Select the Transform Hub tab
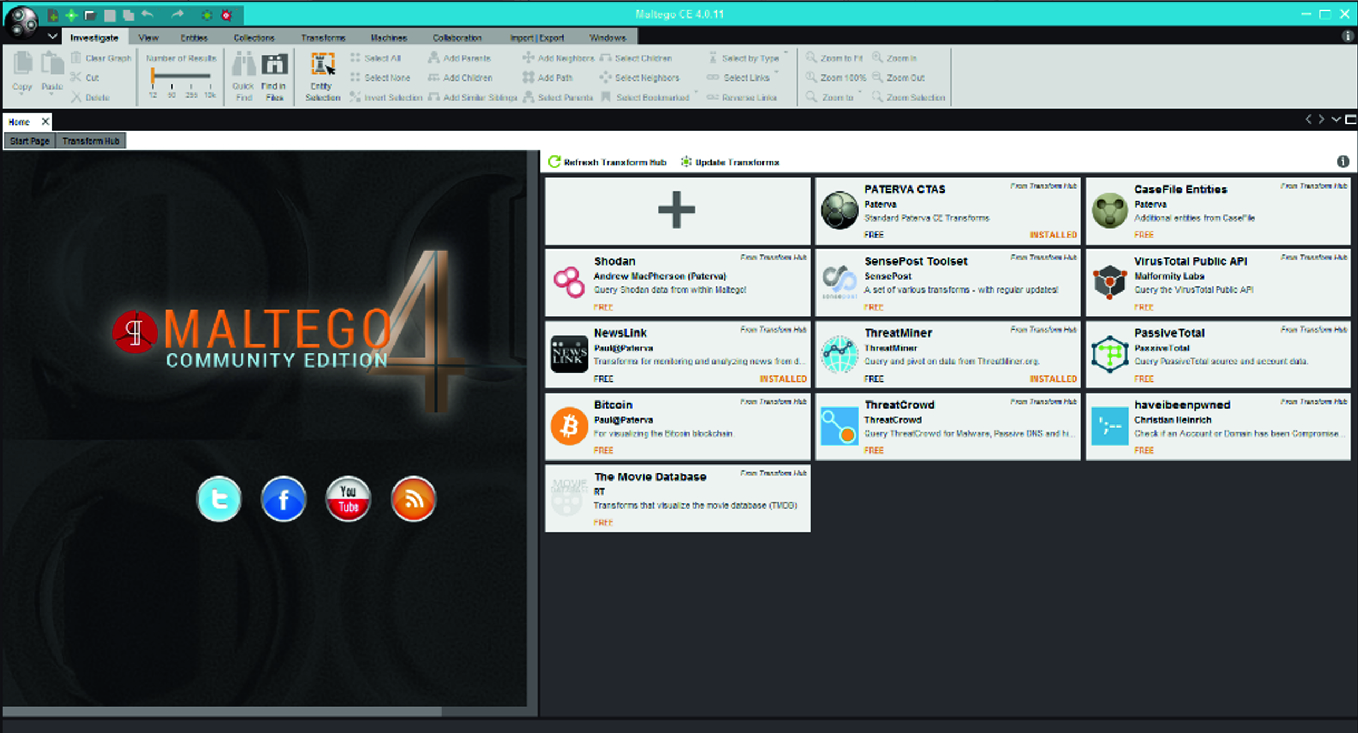Image resolution: width=1358 pixels, height=733 pixels. (x=91, y=141)
